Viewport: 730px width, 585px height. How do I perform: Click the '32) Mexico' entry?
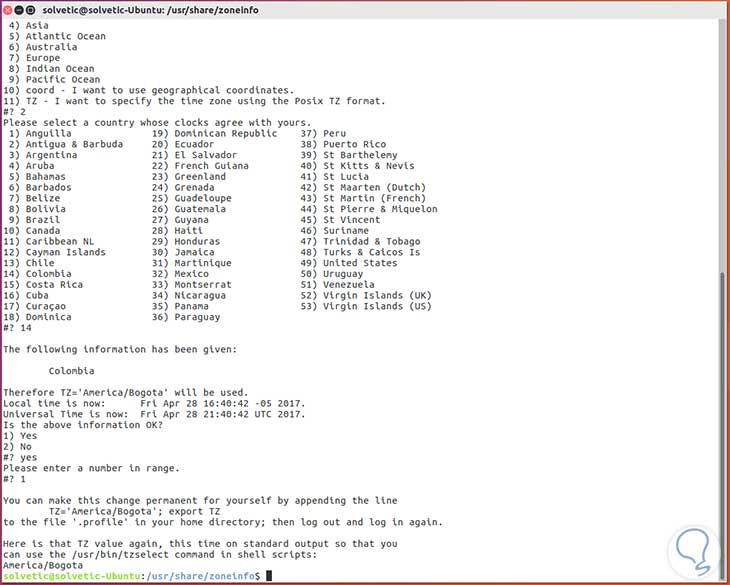[x=180, y=274]
